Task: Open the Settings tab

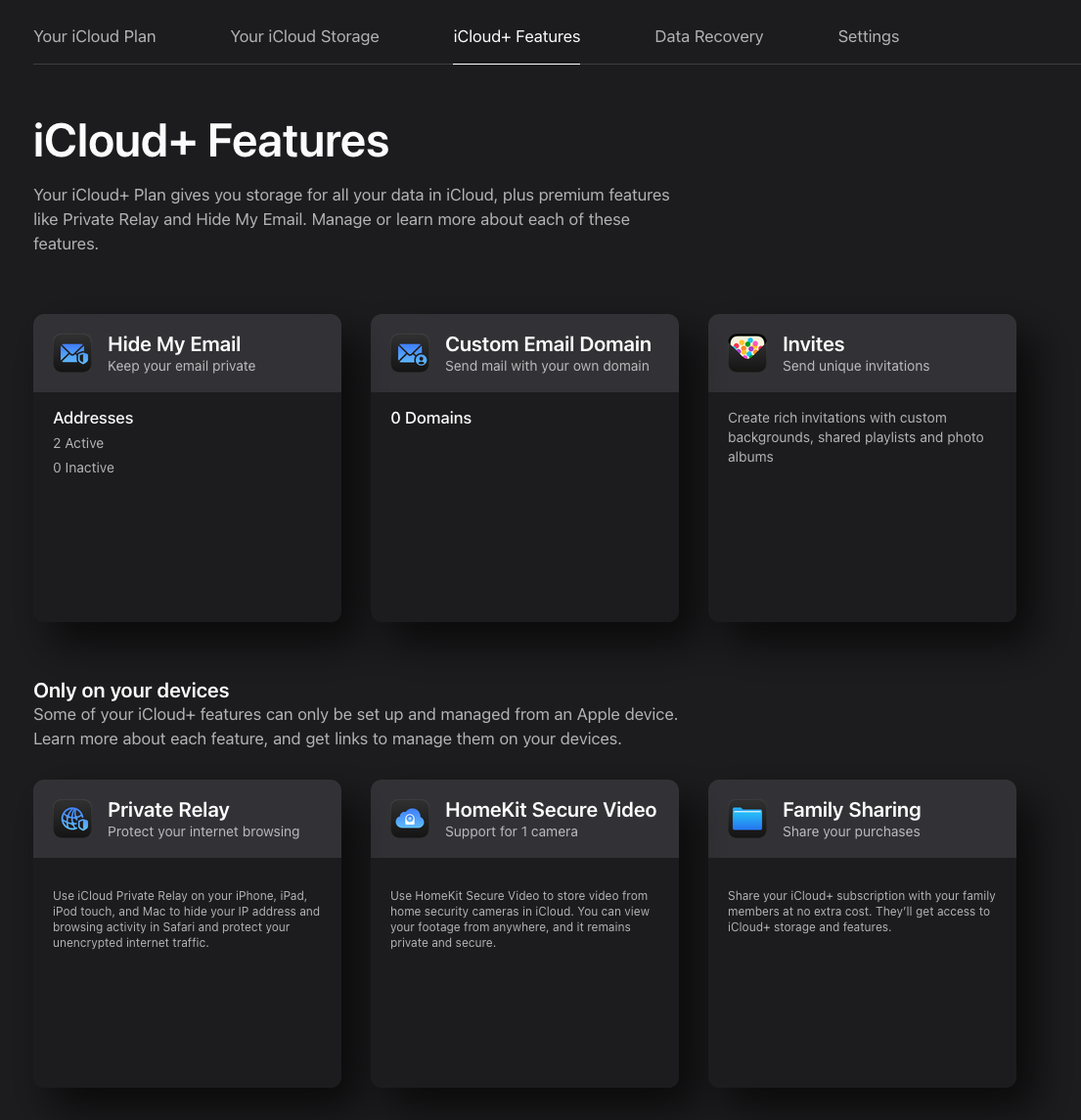Action: pyautogui.click(x=868, y=36)
